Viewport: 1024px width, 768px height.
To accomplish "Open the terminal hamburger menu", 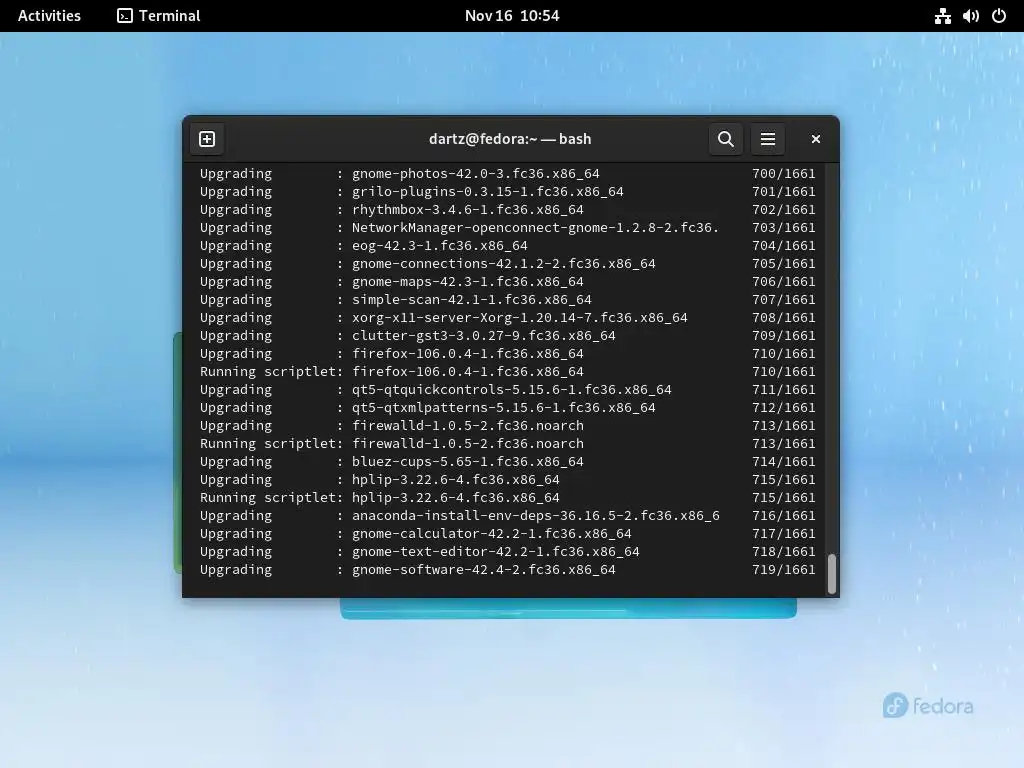I will 767,139.
